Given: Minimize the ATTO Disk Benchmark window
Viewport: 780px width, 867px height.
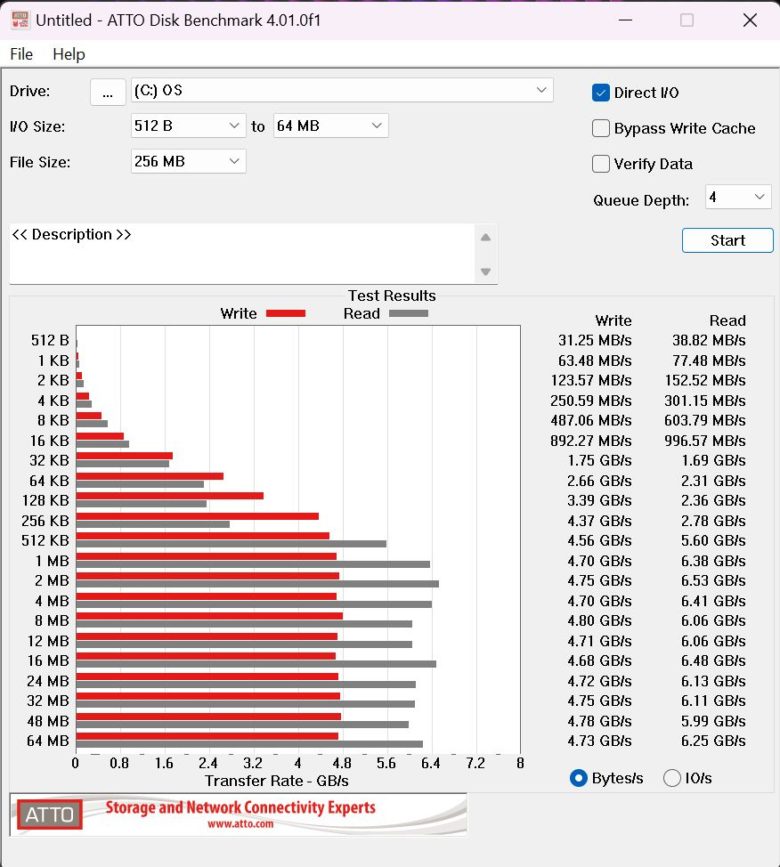Looking at the screenshot, I should [x=625, y=20].
